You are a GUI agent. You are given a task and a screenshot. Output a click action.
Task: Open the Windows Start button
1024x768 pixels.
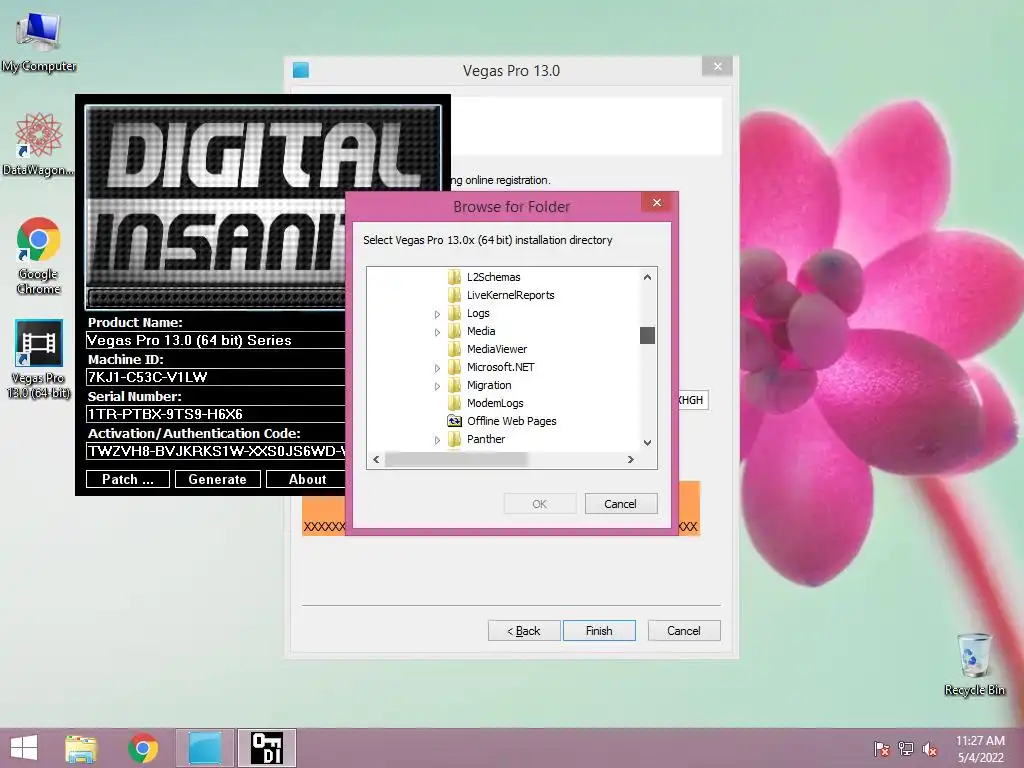pyautogui.click(x=24, y=748)
